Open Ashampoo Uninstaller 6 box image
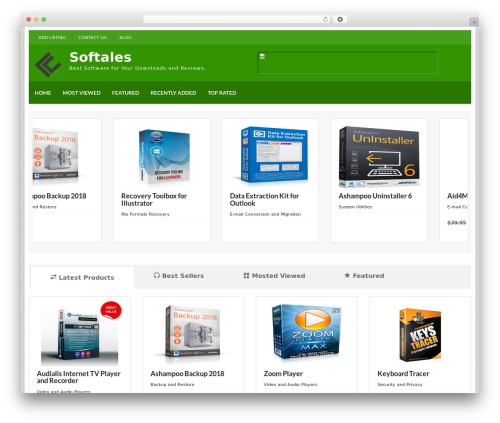This screenshot has width=500, height=423. pos(379,157)
